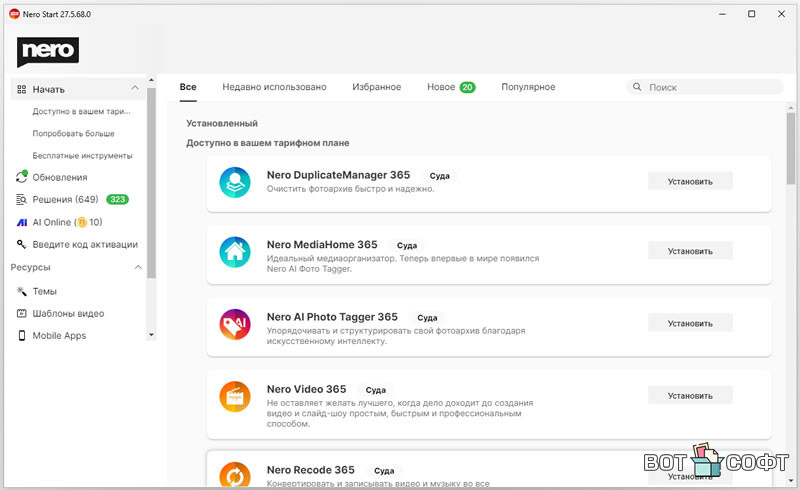Collapse the Начать section chevron
Viewport: 800px width, 490px height.
[135, 88]
